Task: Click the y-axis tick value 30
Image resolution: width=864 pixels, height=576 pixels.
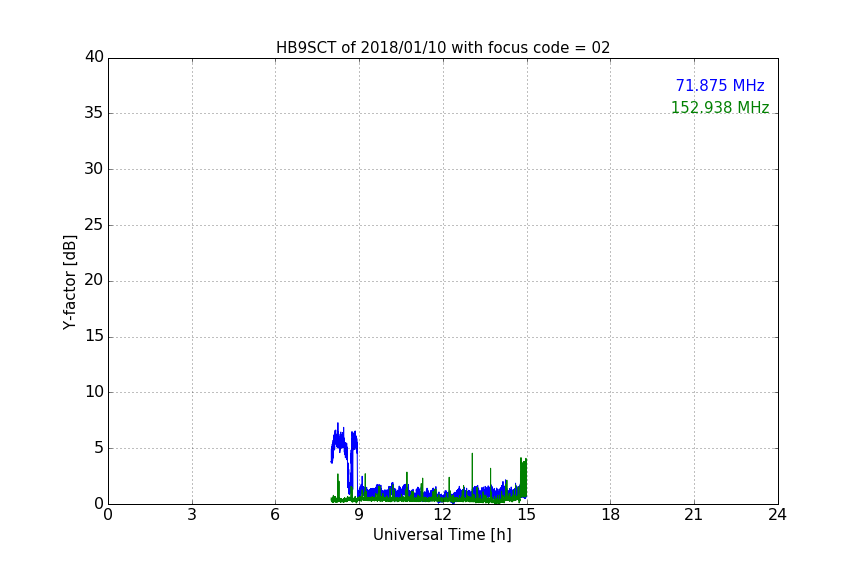Action: pos(94,169)
